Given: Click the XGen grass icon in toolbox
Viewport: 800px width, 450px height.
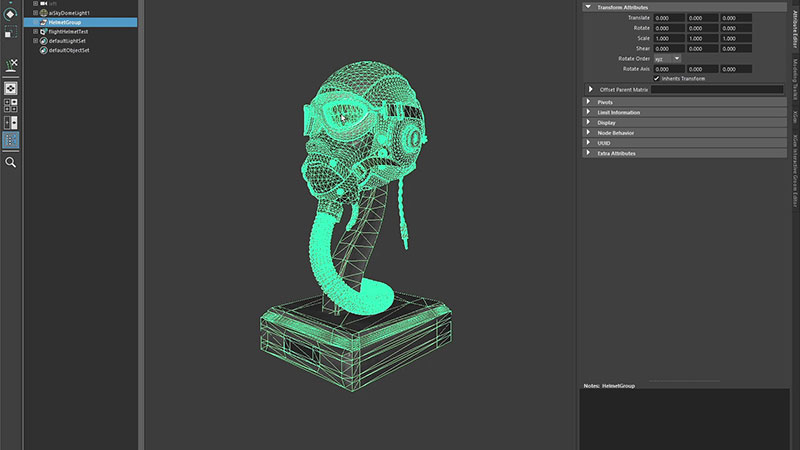Looking at the screenshot, I should pyautogui.click(x=11, y=65).
